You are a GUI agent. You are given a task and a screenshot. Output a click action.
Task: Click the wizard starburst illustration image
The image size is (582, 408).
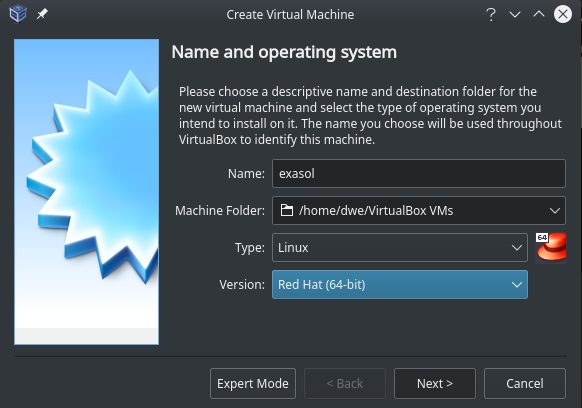tap(86, 192)
